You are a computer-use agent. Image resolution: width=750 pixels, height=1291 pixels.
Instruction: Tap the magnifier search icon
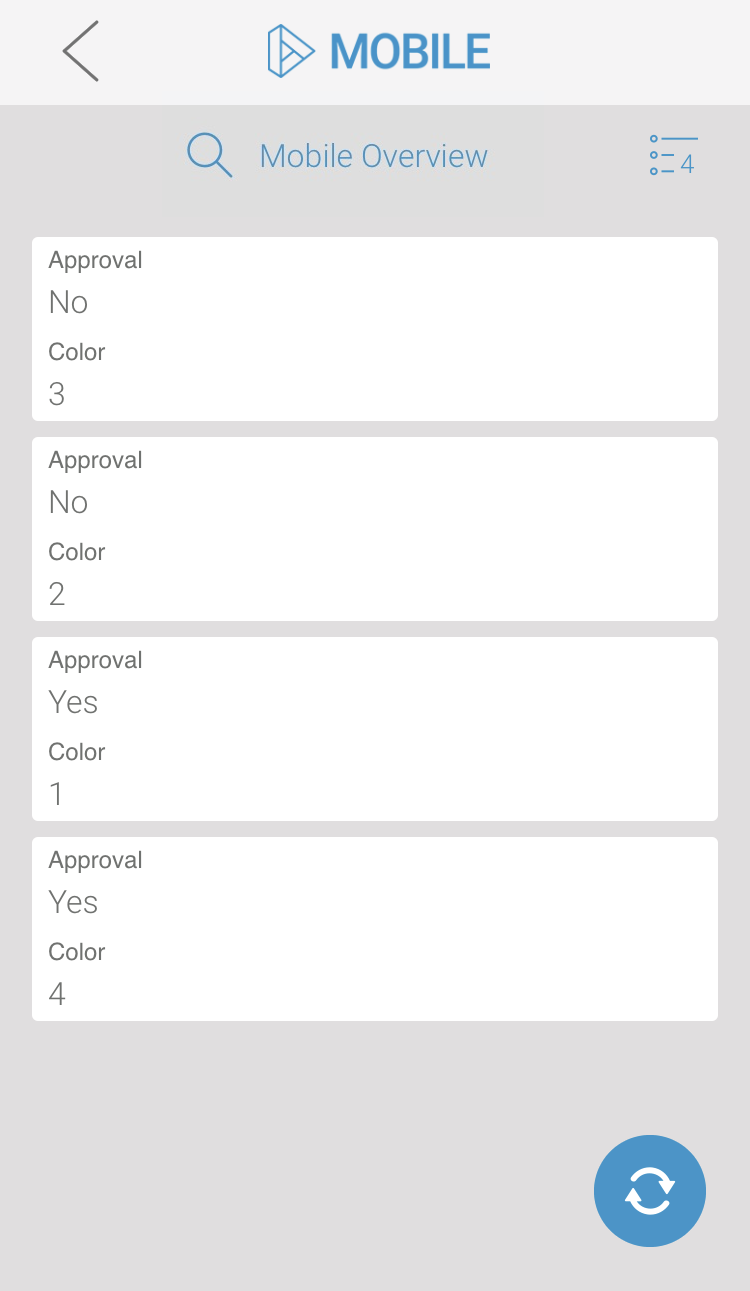[209, 155]
